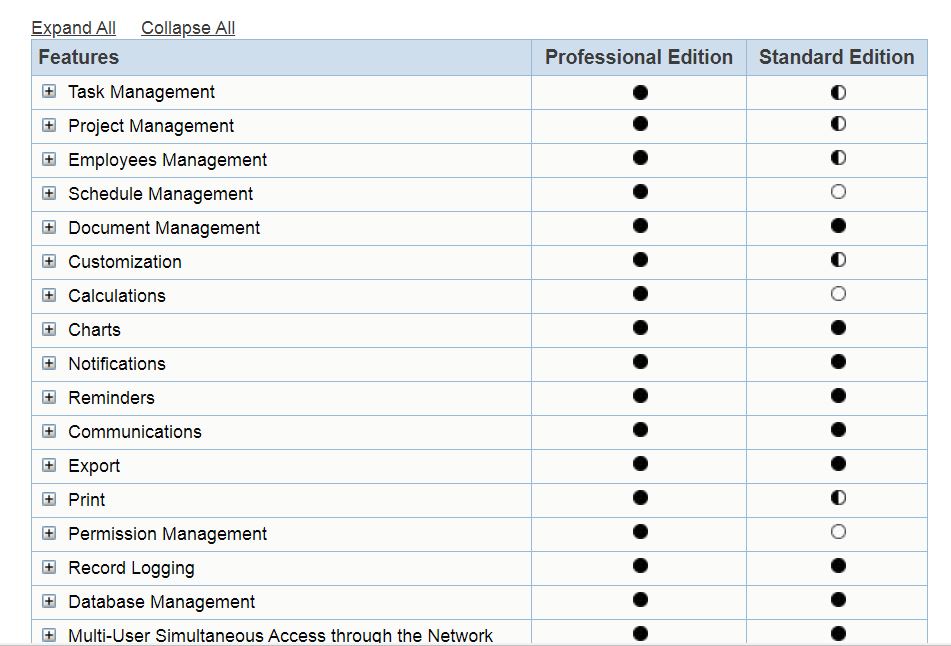Open the Expand All link
The height and width of the screenshot is (646, 951).
point(73,27)
